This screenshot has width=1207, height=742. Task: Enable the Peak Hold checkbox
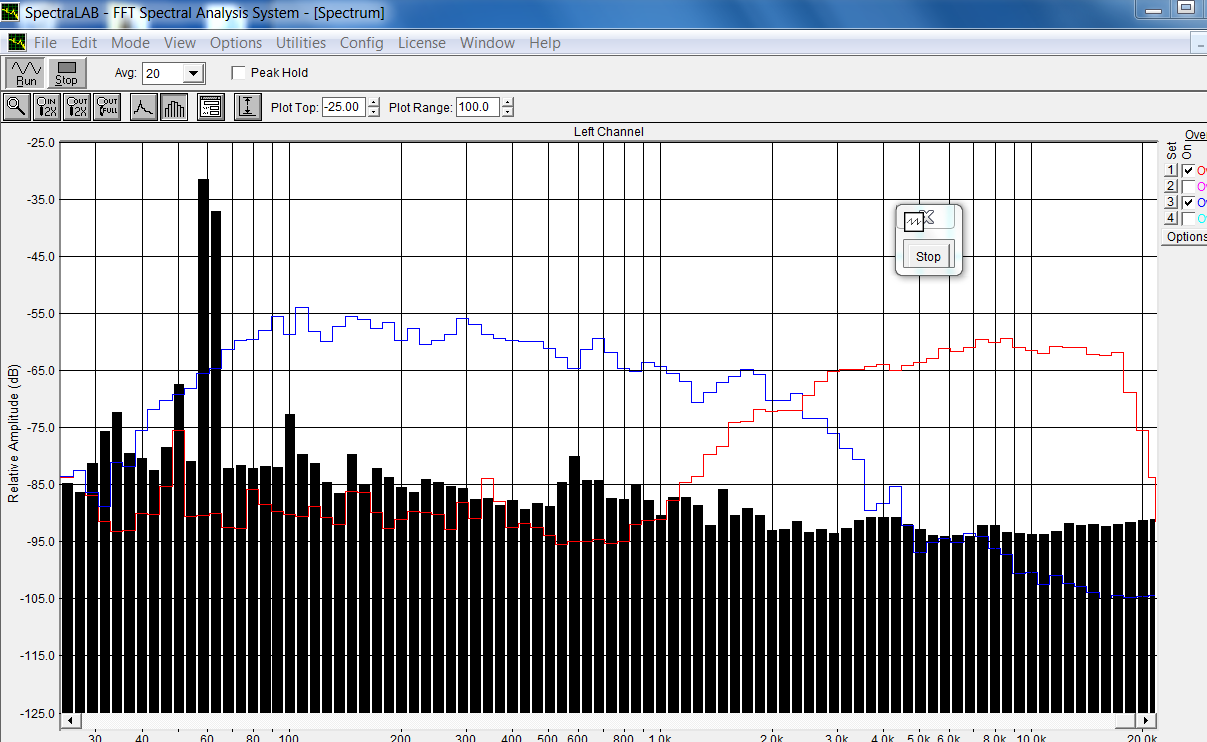(x=238, y=73)
